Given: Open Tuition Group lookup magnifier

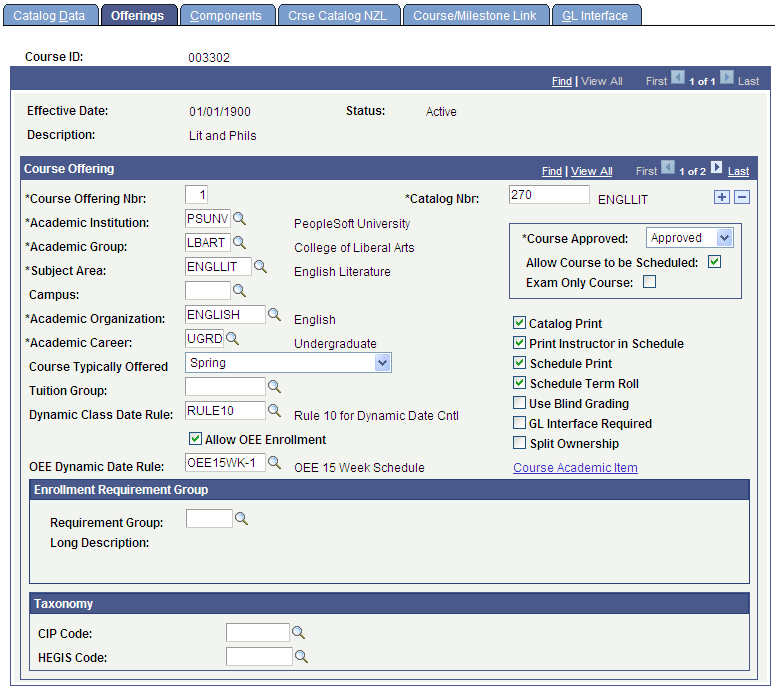Looking at the screenshot, I should [x=274, y=387].
